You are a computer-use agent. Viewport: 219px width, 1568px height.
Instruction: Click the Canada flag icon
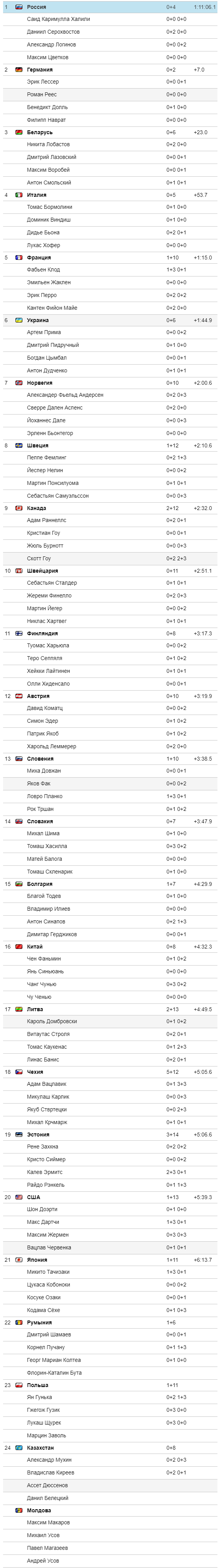click(x=19, y=508)
